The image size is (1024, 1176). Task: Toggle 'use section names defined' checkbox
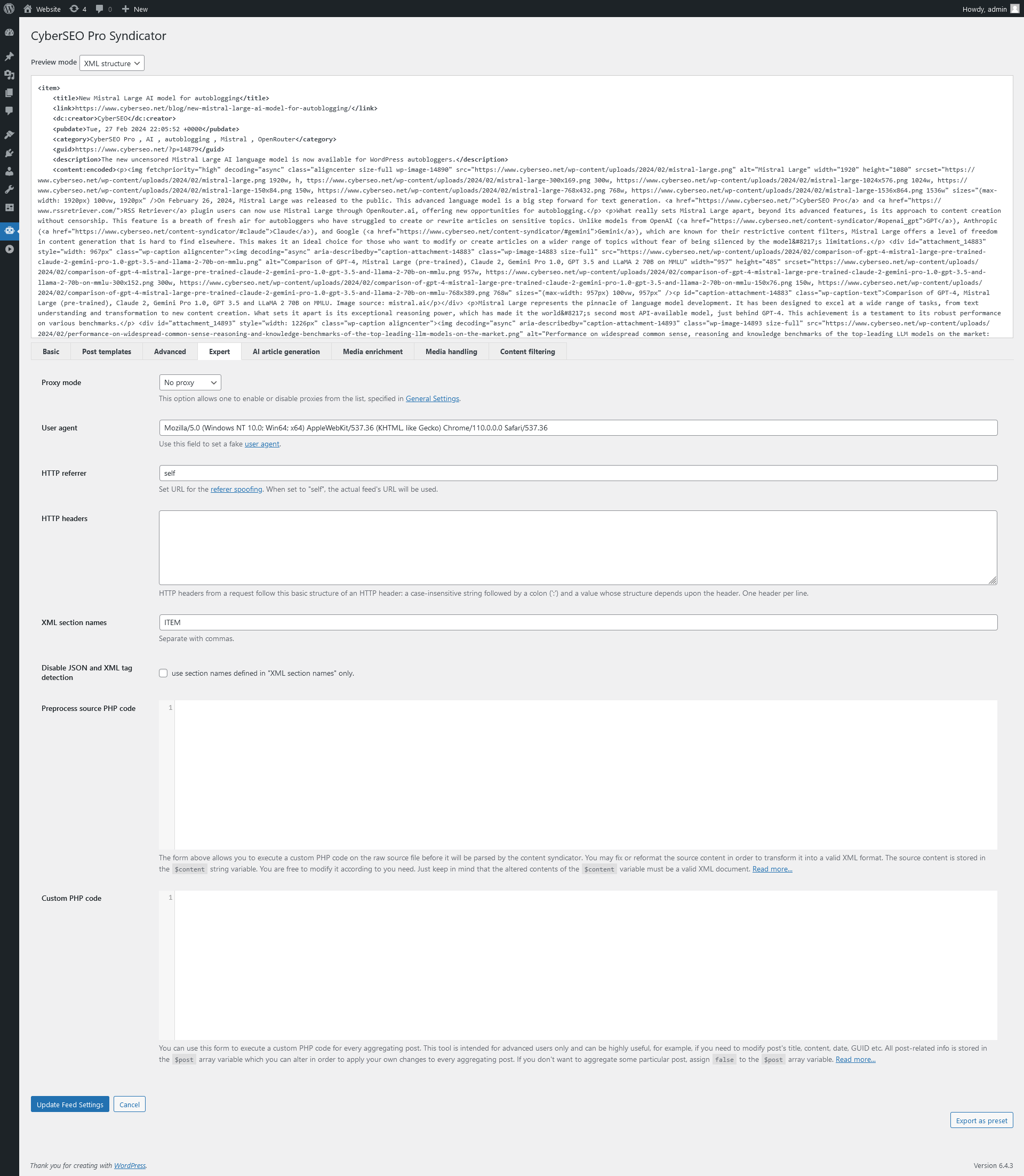[163, 673]
